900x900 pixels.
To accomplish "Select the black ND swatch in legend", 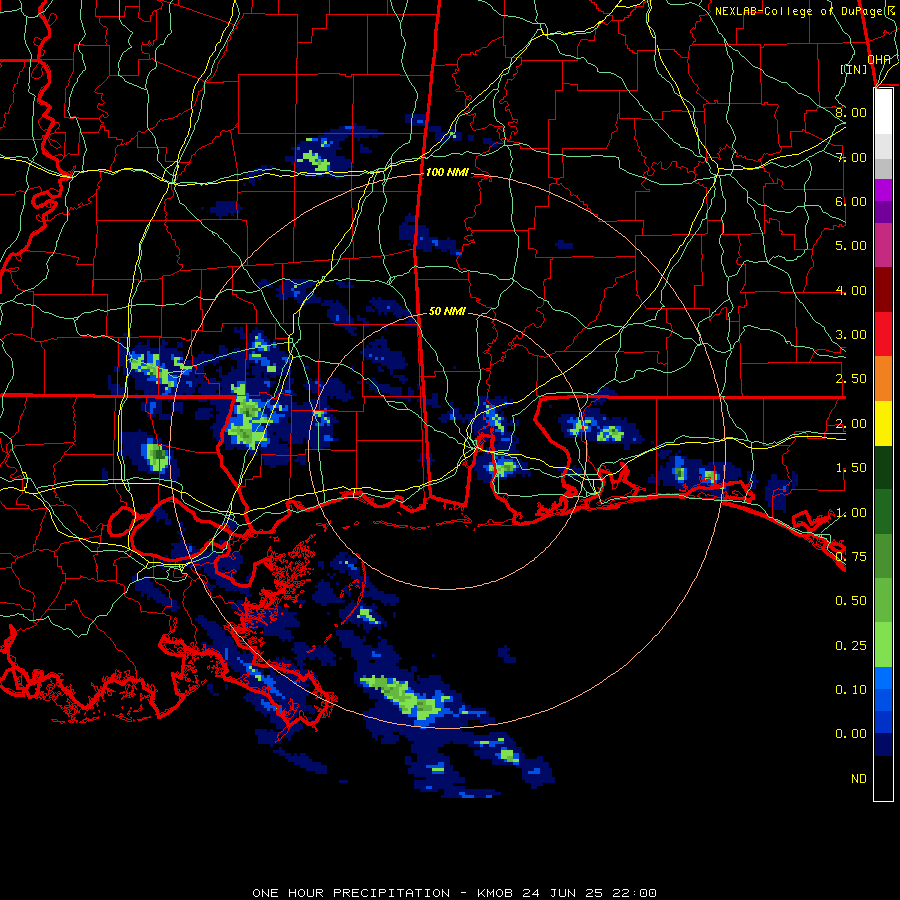I will tap(883, 778).
